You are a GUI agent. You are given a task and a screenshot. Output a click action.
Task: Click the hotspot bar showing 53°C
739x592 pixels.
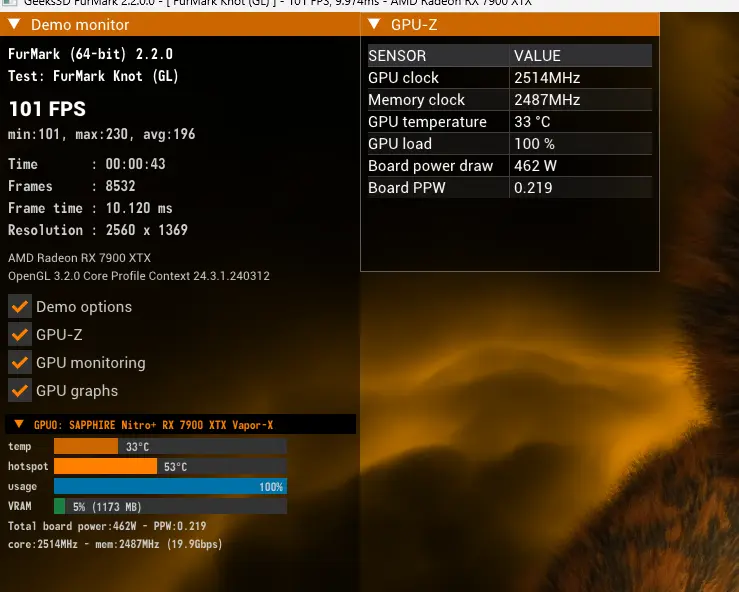(x=170, y=466)
